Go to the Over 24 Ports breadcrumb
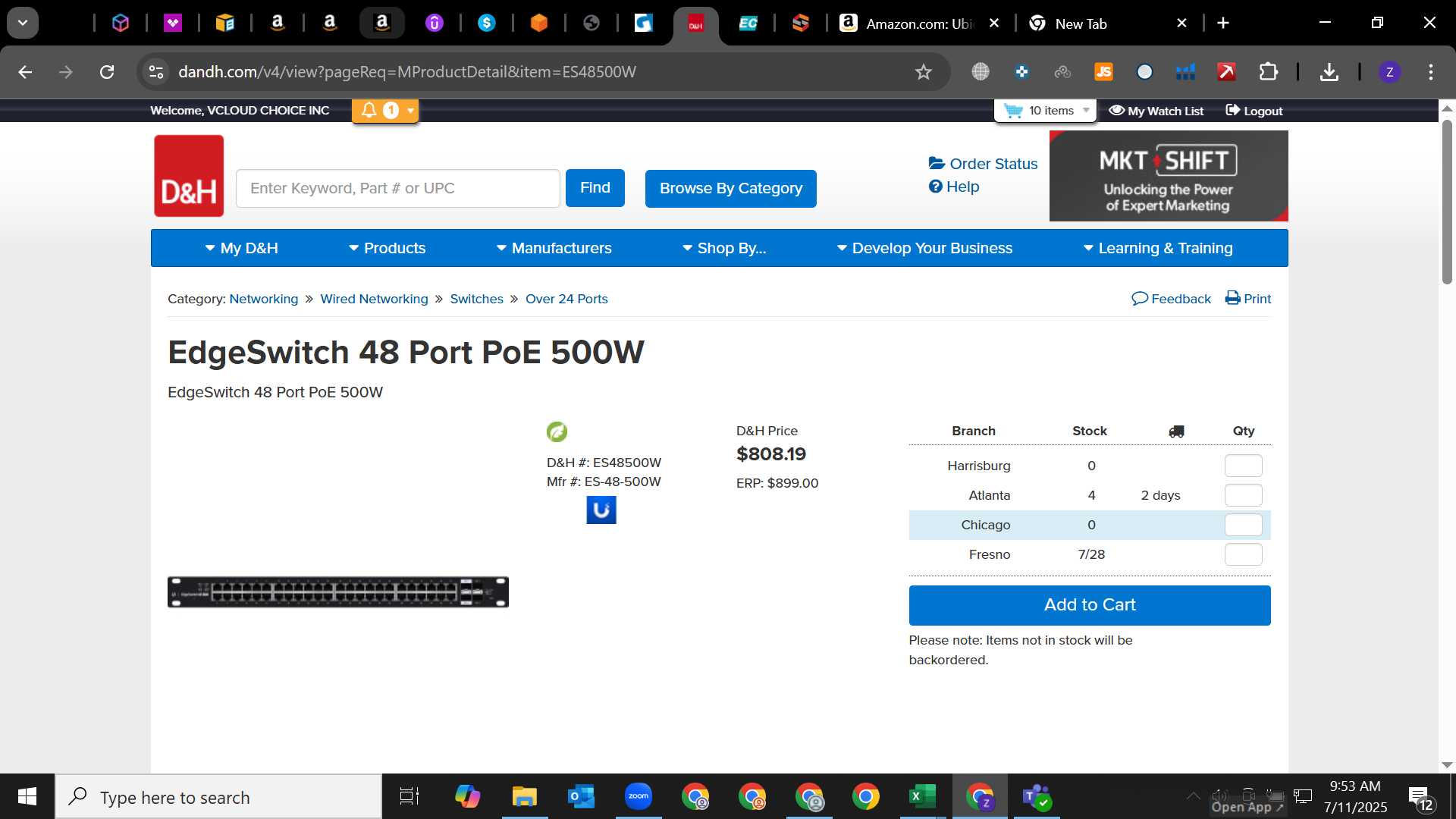This screenshot has height=819, width=1456. 566,299
